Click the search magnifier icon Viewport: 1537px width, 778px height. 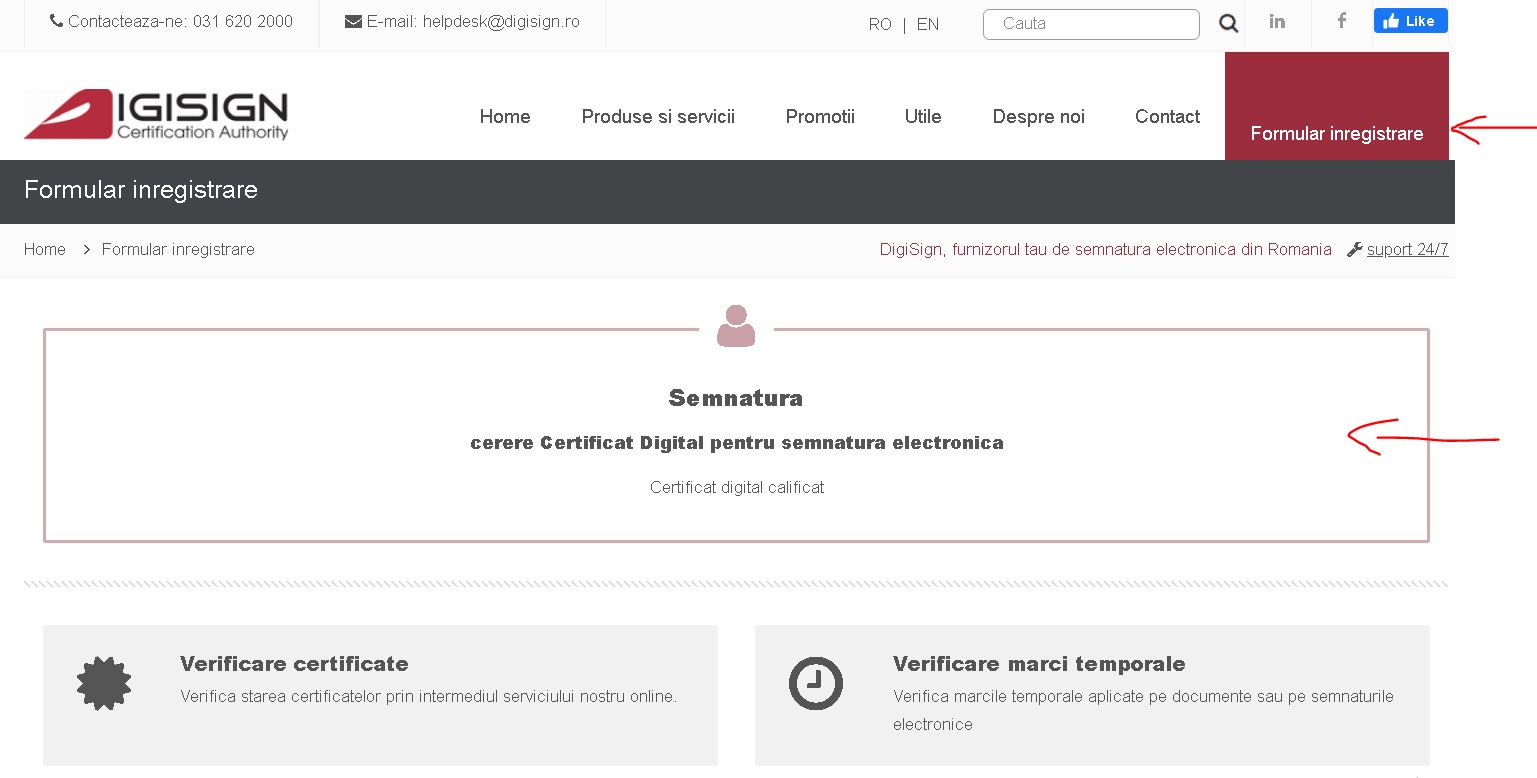(x=1228, y=23)
